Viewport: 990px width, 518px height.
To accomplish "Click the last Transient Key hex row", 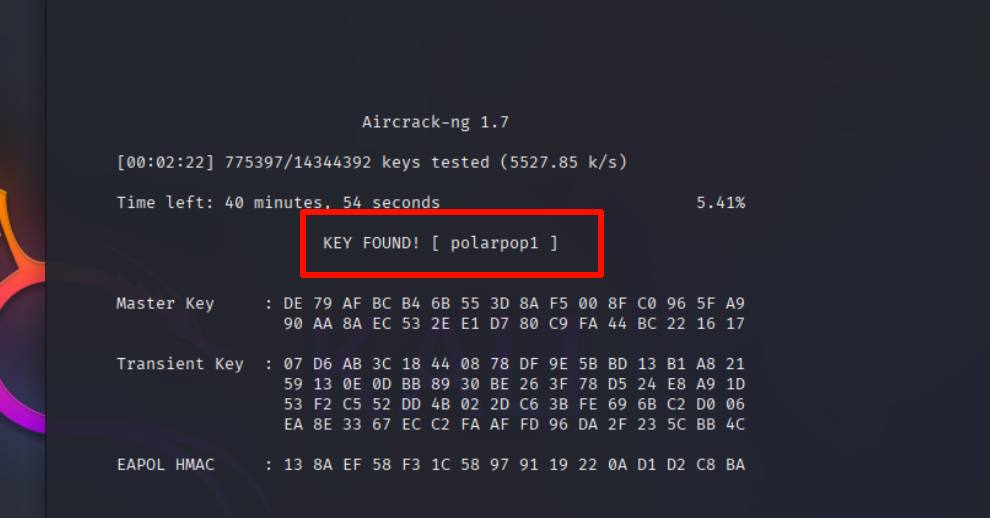I will pos(514,424).
